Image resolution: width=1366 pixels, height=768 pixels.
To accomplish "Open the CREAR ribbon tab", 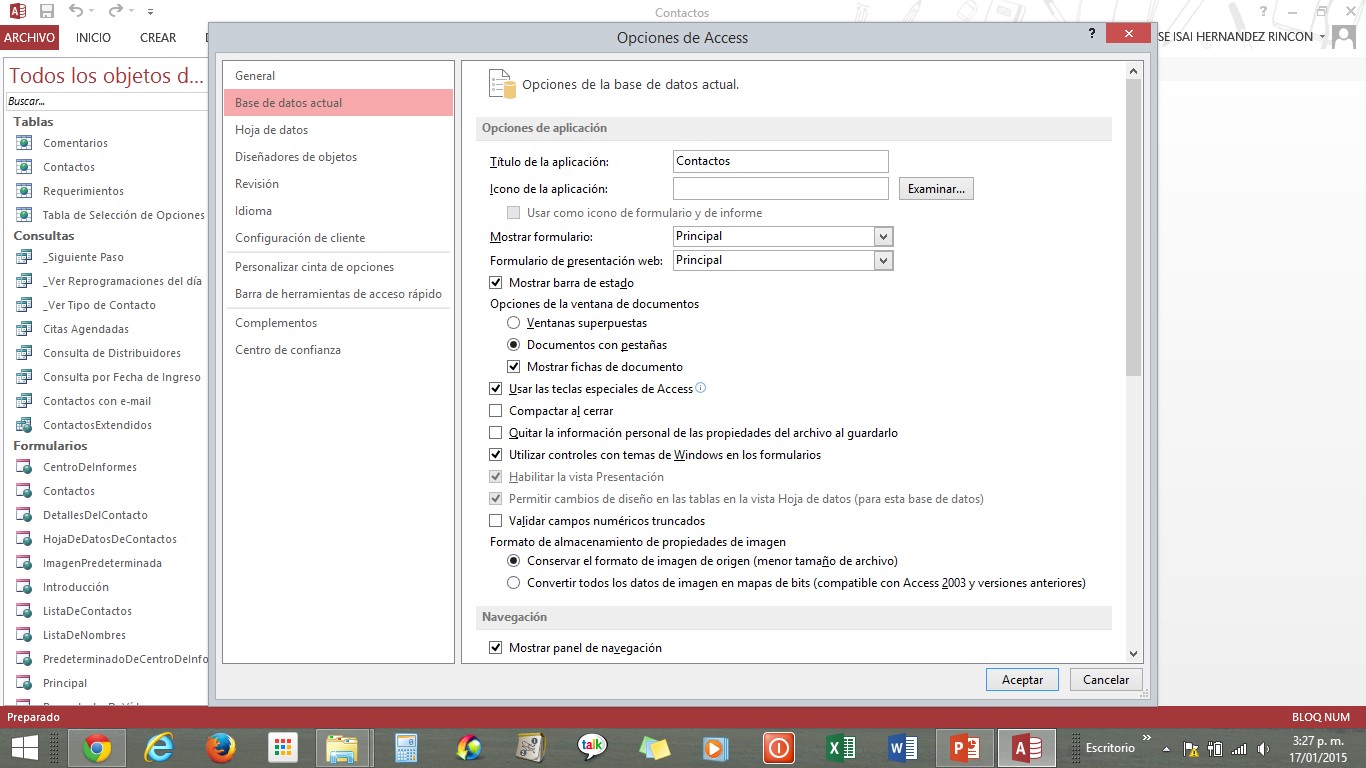I will 158,38.
